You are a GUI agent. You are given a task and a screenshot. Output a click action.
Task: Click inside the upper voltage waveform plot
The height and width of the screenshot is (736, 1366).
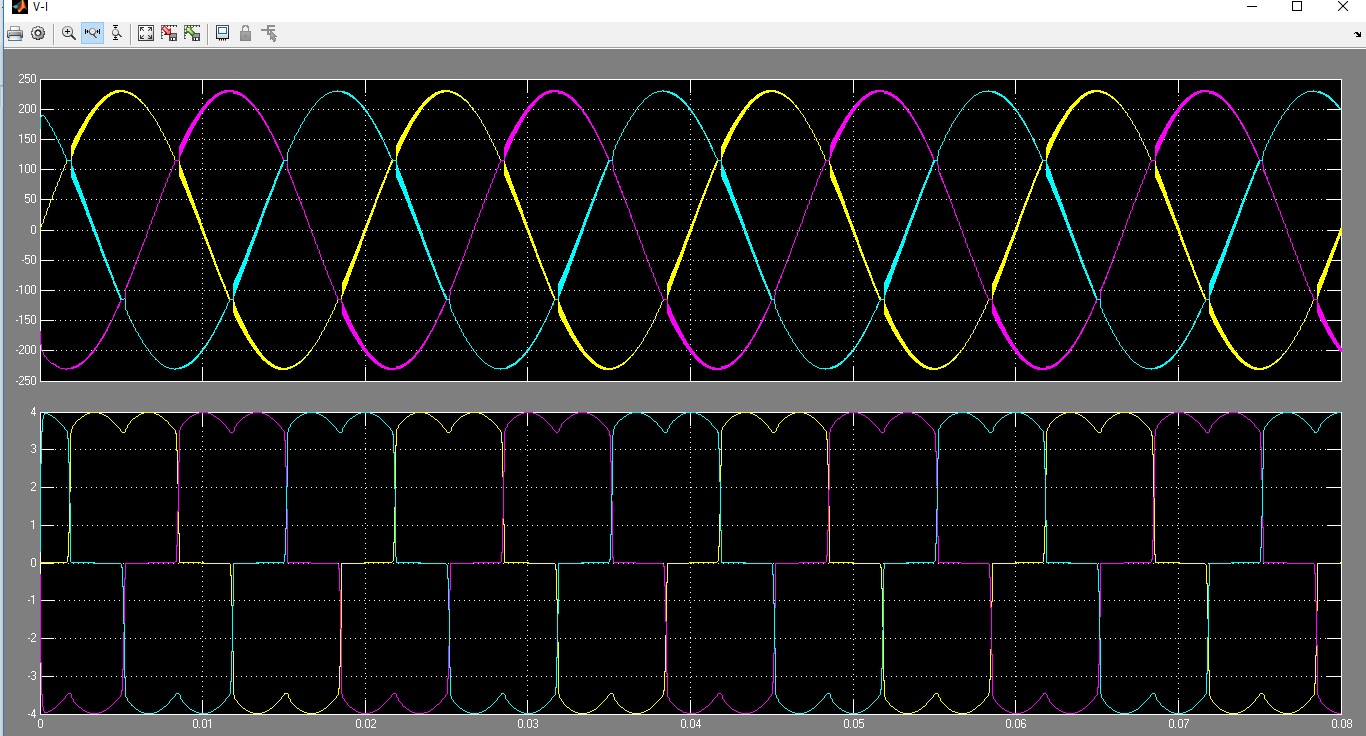690,230
